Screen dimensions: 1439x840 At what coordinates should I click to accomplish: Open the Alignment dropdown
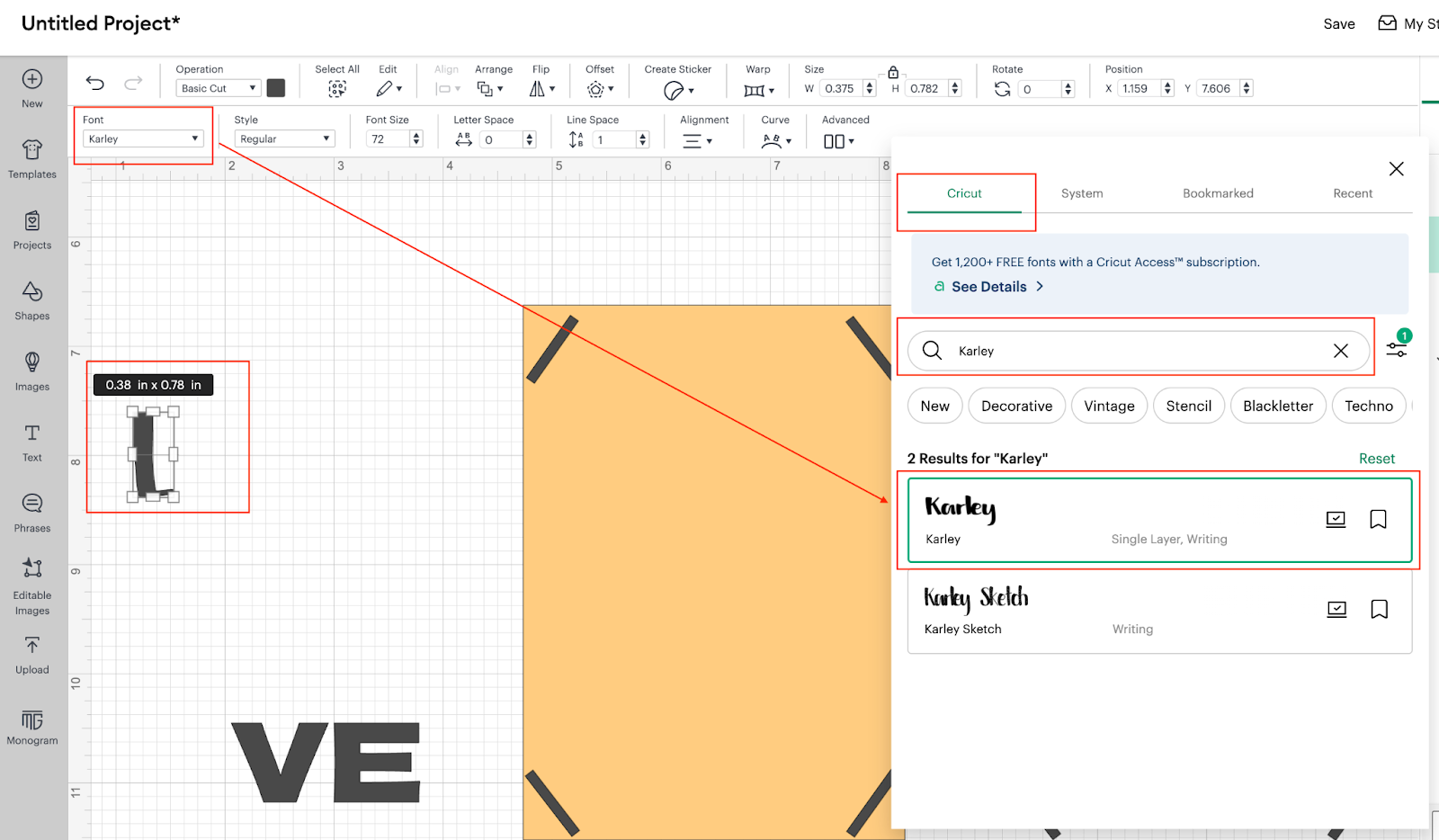click(x=697, y=141)
